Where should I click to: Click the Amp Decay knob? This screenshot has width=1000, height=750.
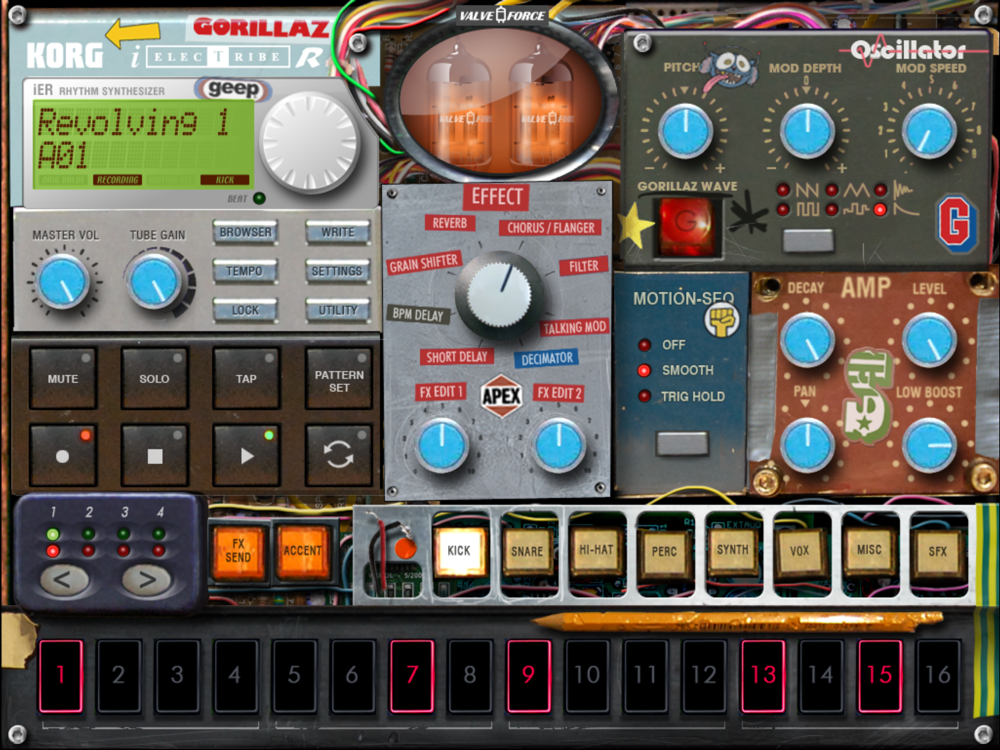pyautogui.click(x=807, y=340)
